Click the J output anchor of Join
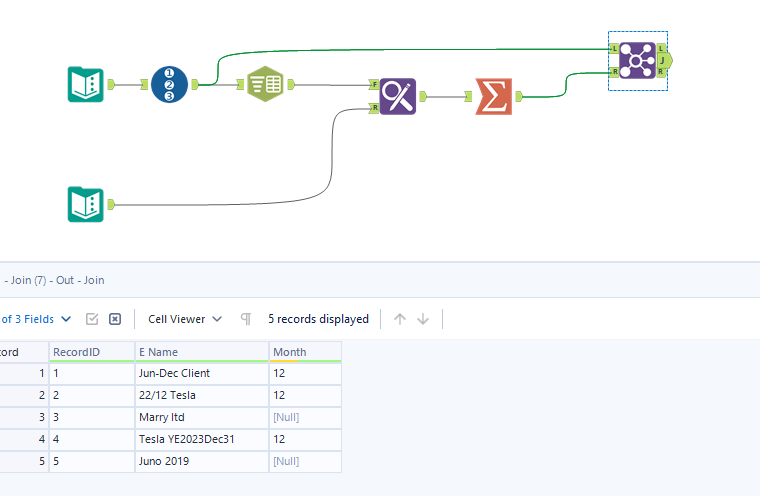 pyautogui.click(x=662, y=60)
